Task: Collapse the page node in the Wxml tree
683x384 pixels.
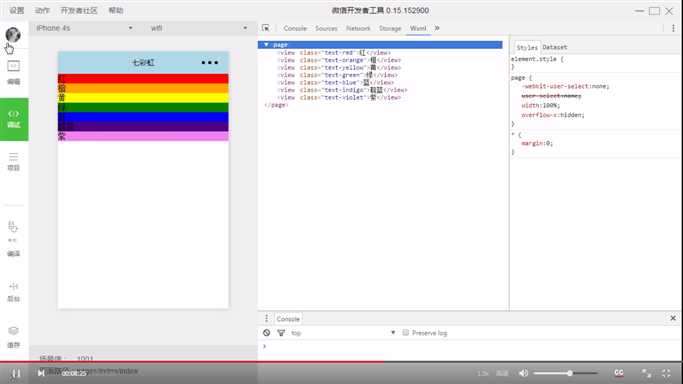Action: [266, 45]
